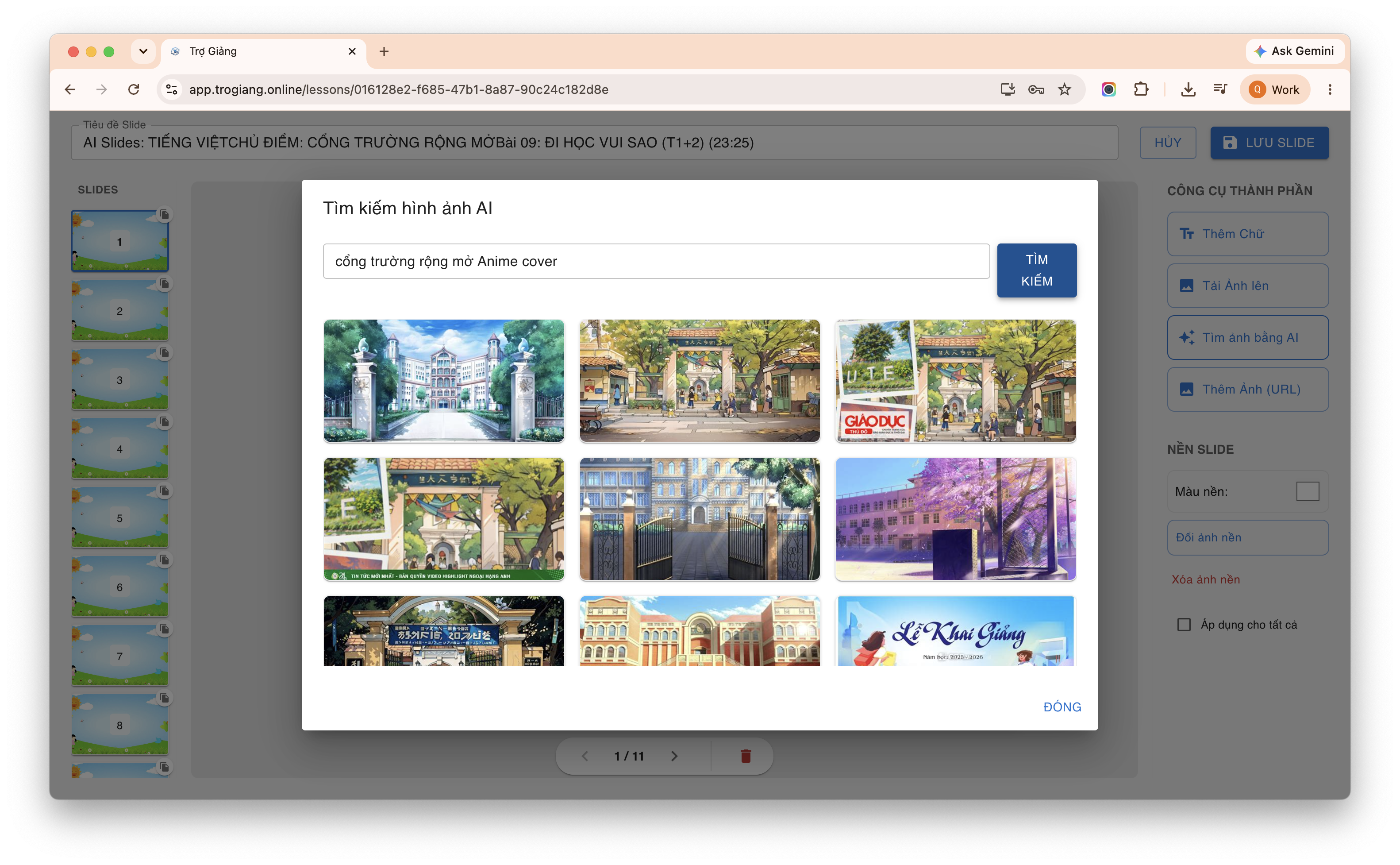Image resolution: width=1400 pixels, height=865 pixels.
Task: Click the duplicate icon on slide 2
Action: (x=164, y=284)
